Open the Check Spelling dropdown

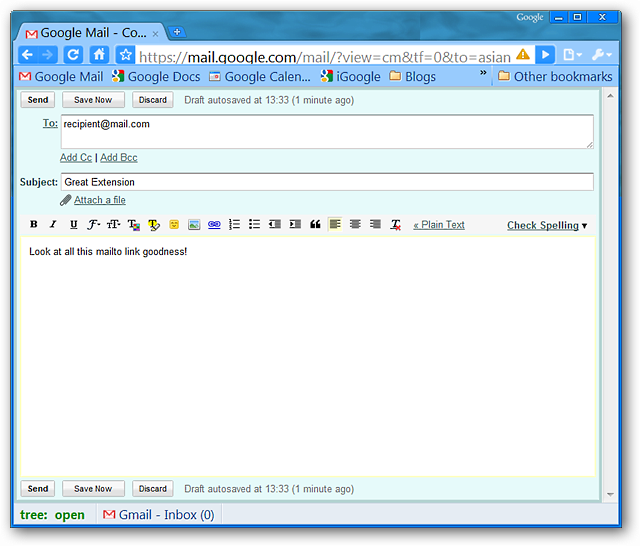point(547,226)
